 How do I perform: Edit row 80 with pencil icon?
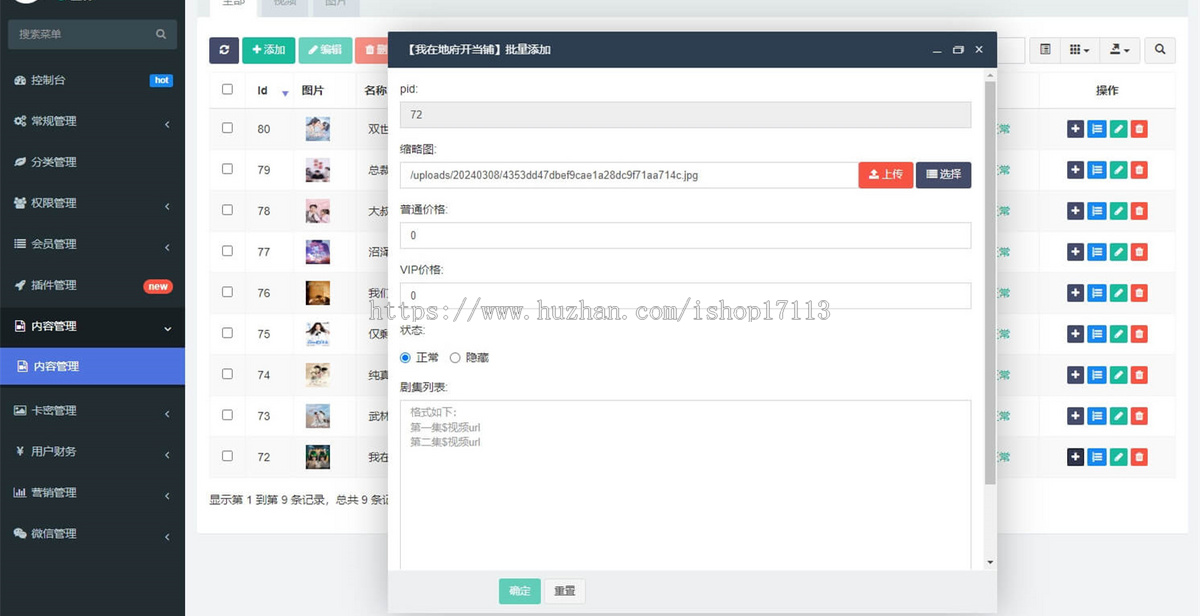[x=1118, y=129]
